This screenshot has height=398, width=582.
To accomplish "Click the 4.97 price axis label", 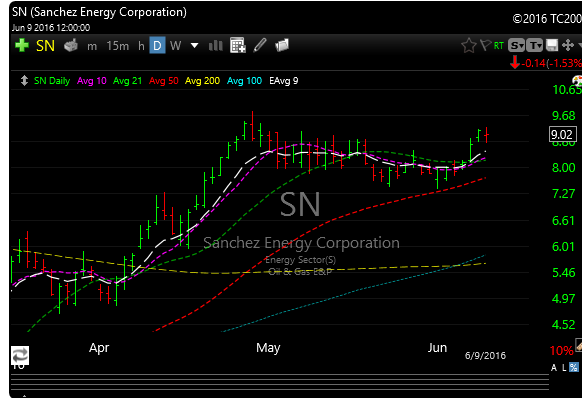I will point(563,298).
